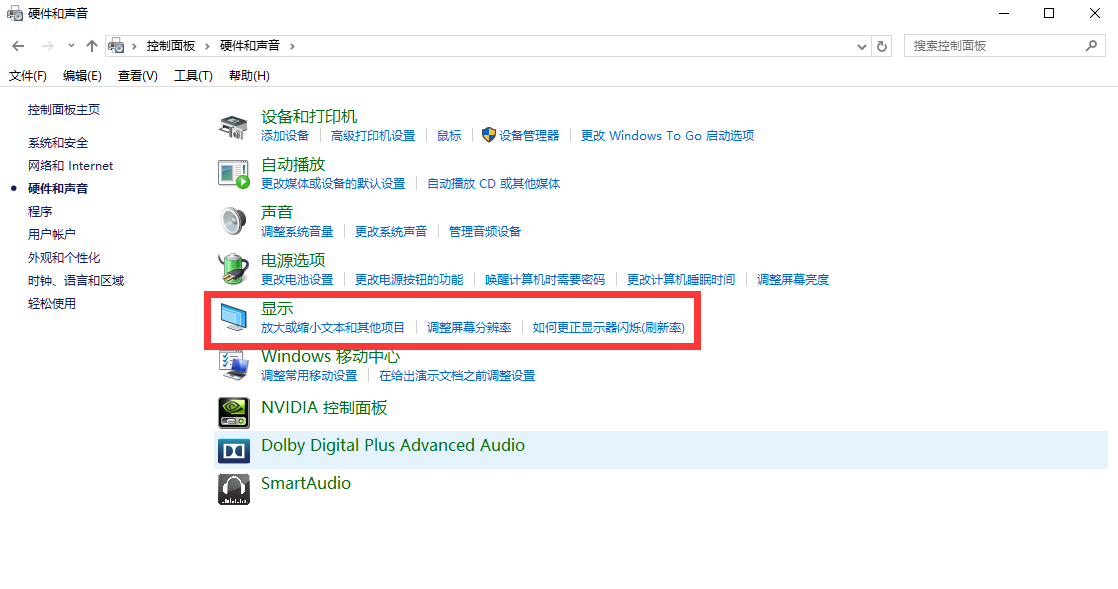The width and height of the screenshot is (1118, 589).
Task: Click the 更改电池设置 link
Action: coord(297,280)
